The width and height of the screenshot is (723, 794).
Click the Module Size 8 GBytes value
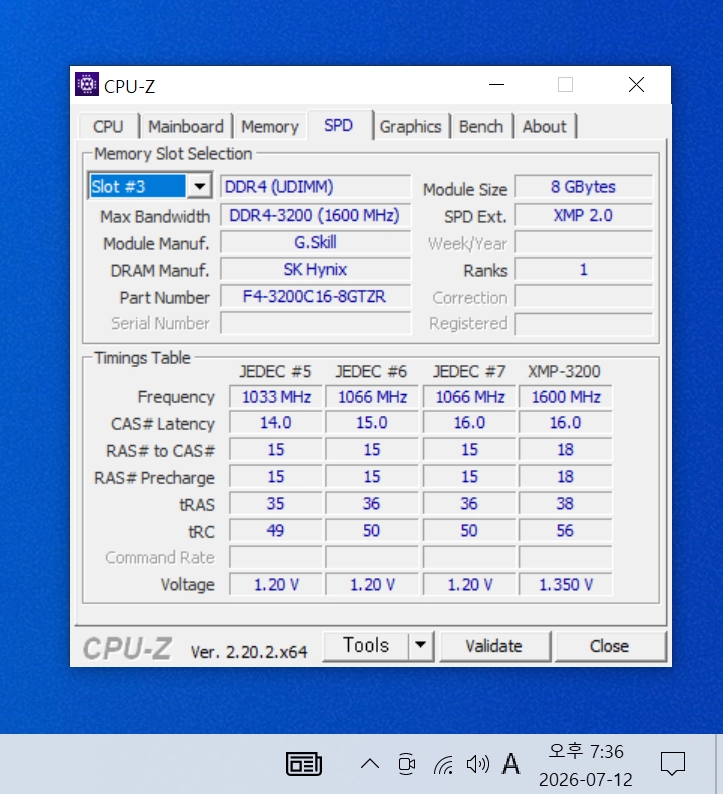tap(584, 187)
